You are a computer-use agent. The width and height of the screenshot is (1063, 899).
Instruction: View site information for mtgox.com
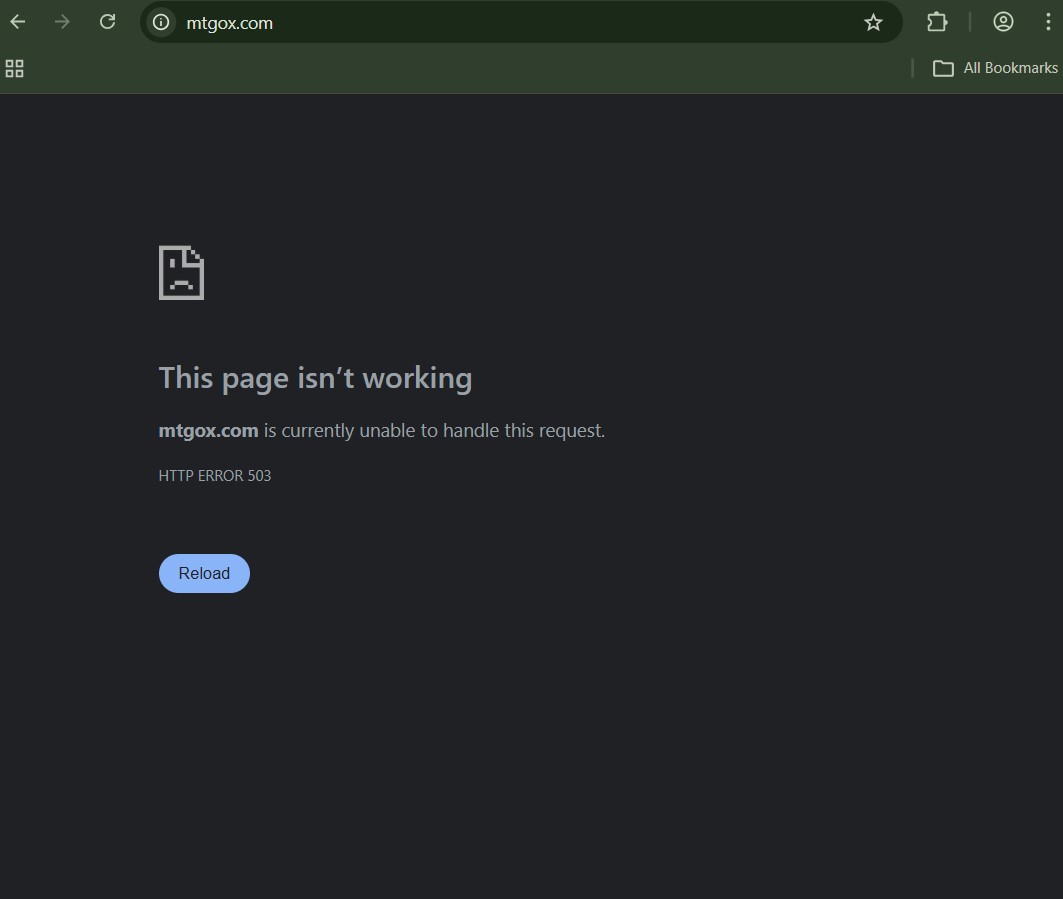(x=161, y=22)
